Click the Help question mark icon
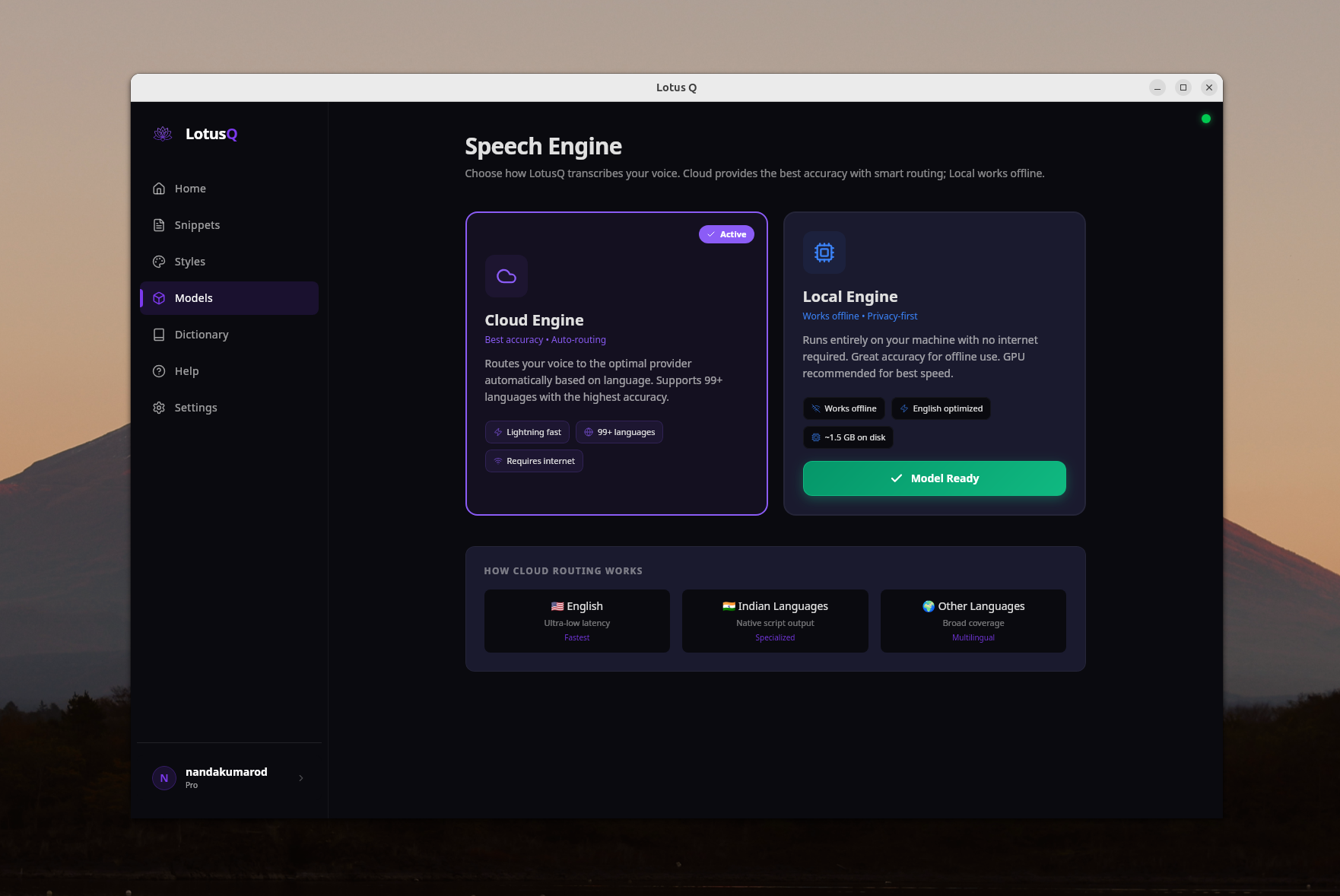1340x896 pixels. coord(158,371)
